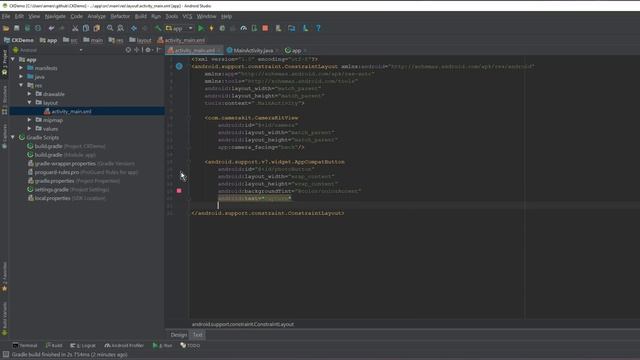Select settings.gradle file
This screenshot has width=640, height=360.
point(68,189)
